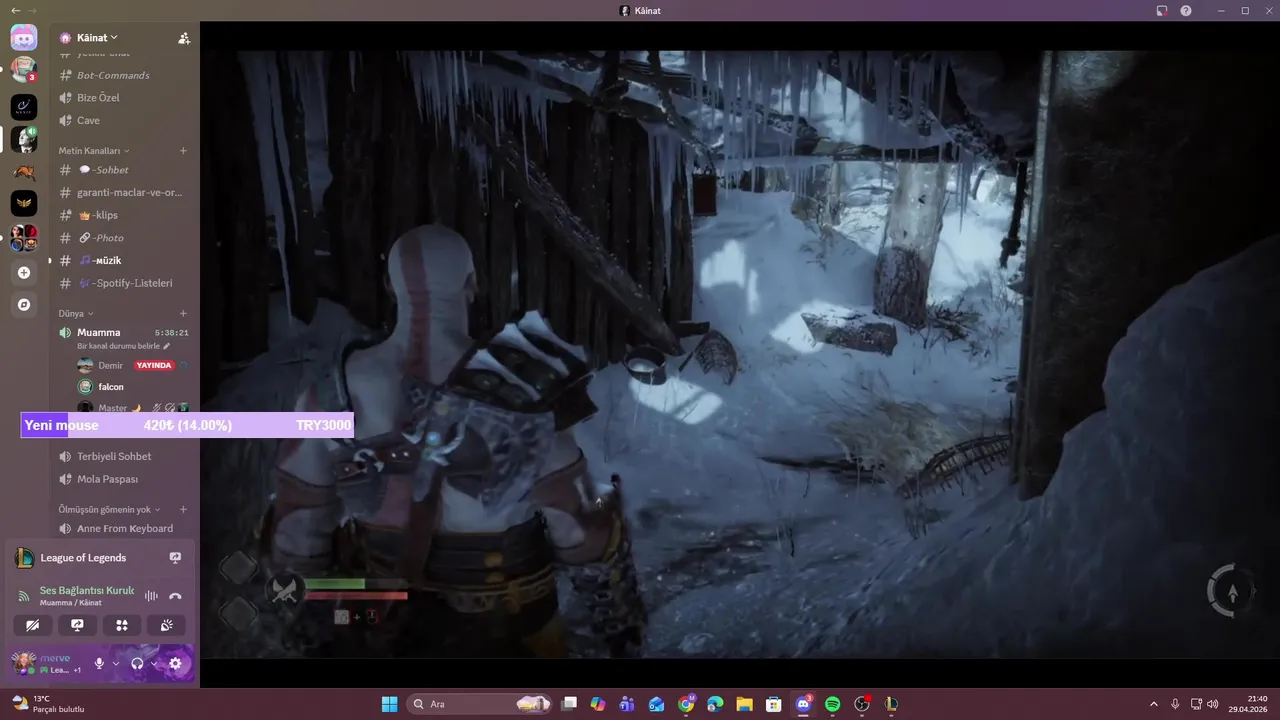Viewport: 1280px width, 720px height.
Task: Disconnect from voice with hang-up icon
Action: pyautogui.click(x=175, y=596)
